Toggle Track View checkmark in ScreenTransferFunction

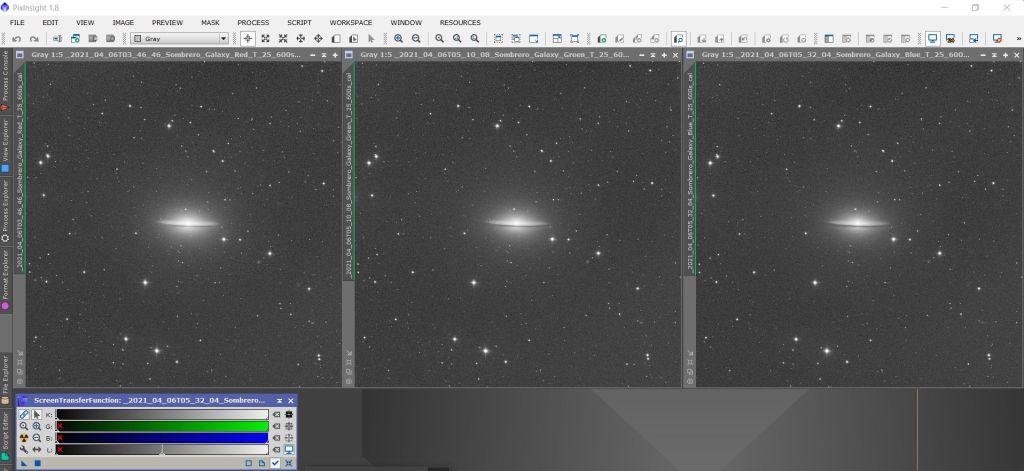click(x=275, y=463)
